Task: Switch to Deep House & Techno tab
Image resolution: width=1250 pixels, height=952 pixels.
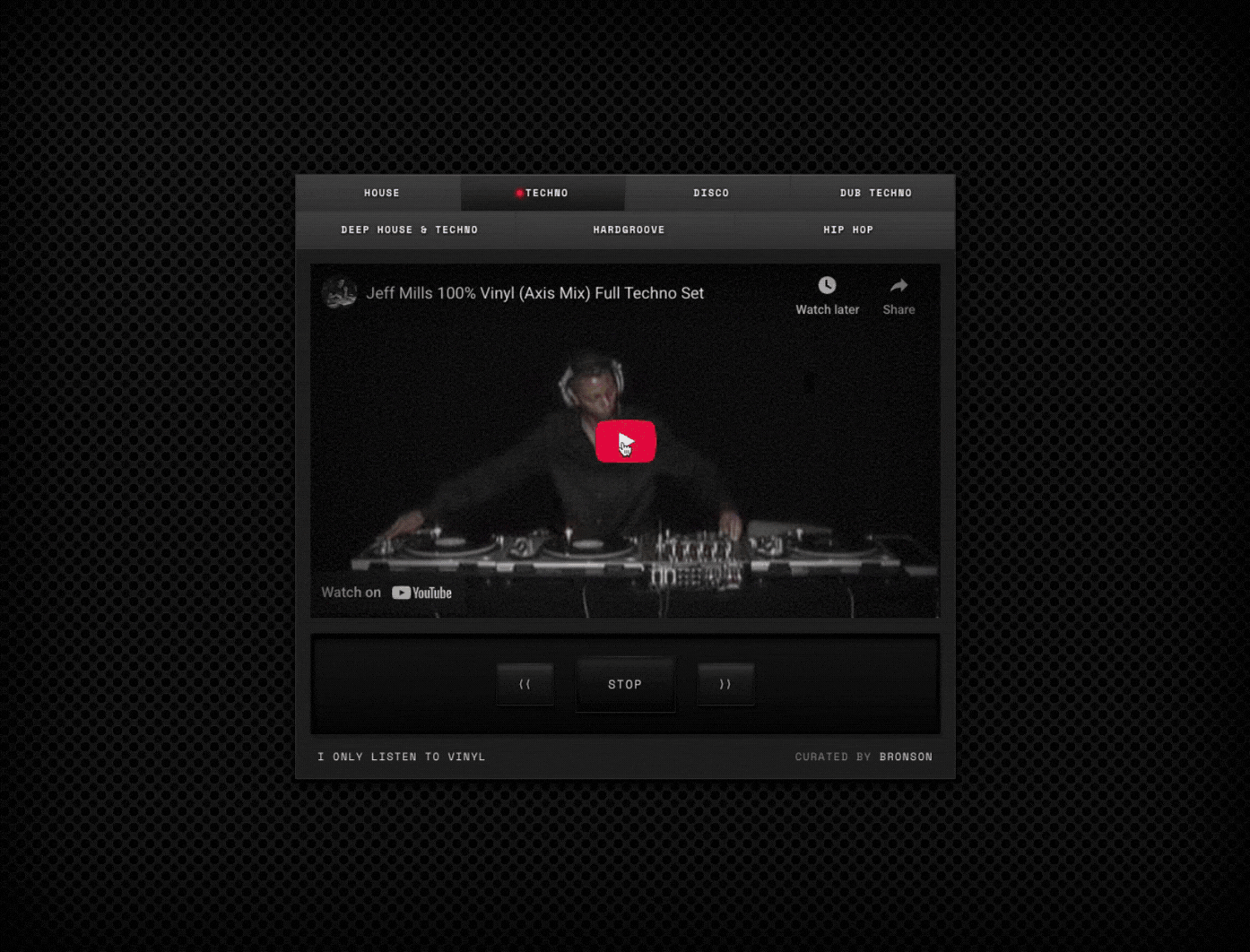Action: coord(409,230)
